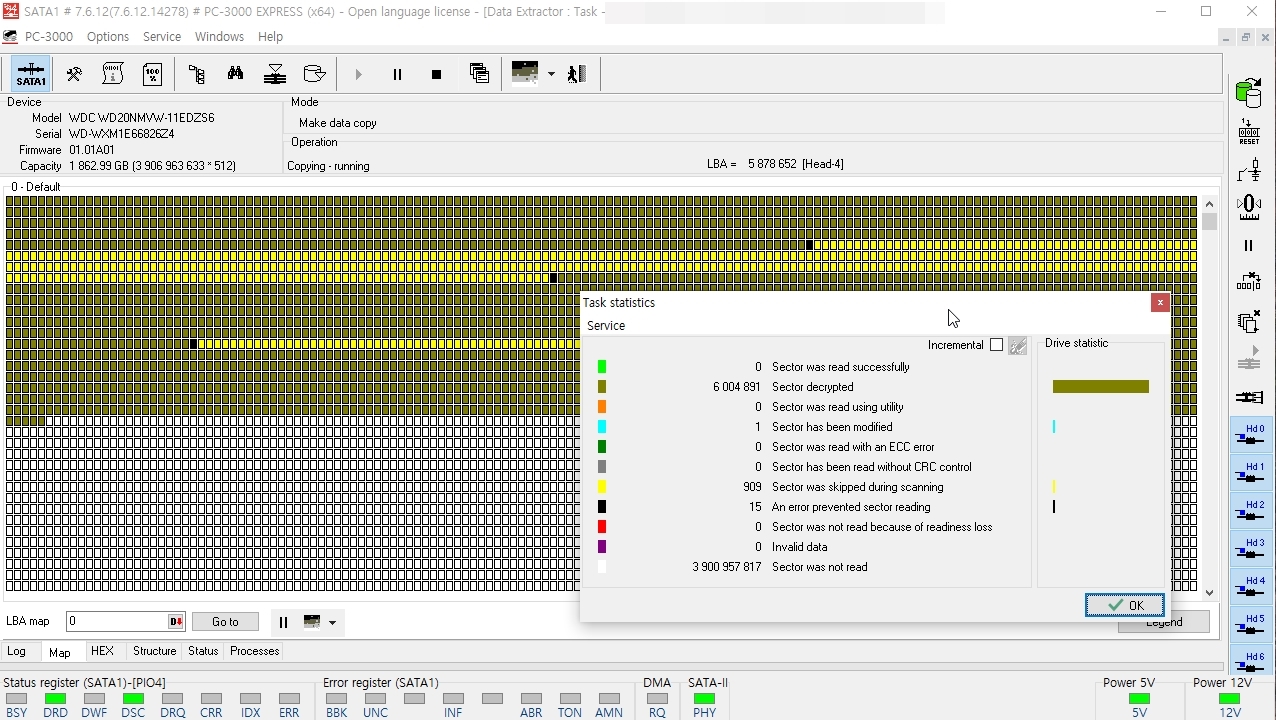
Task: Click the binoculars search icon
Action: [236, 74]
